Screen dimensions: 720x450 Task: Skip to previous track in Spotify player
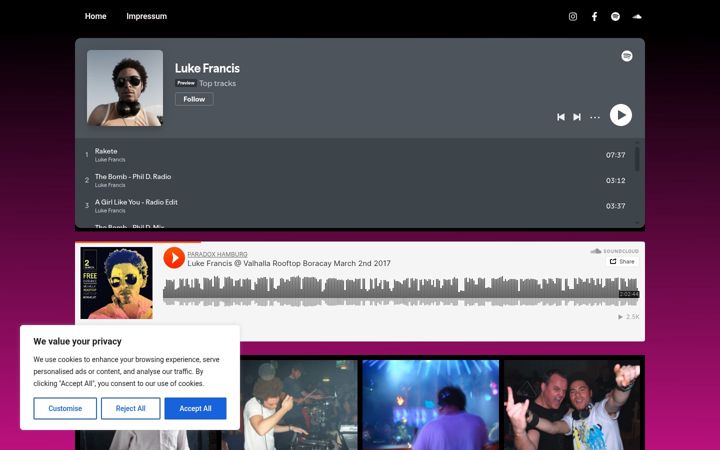[561, 117]
